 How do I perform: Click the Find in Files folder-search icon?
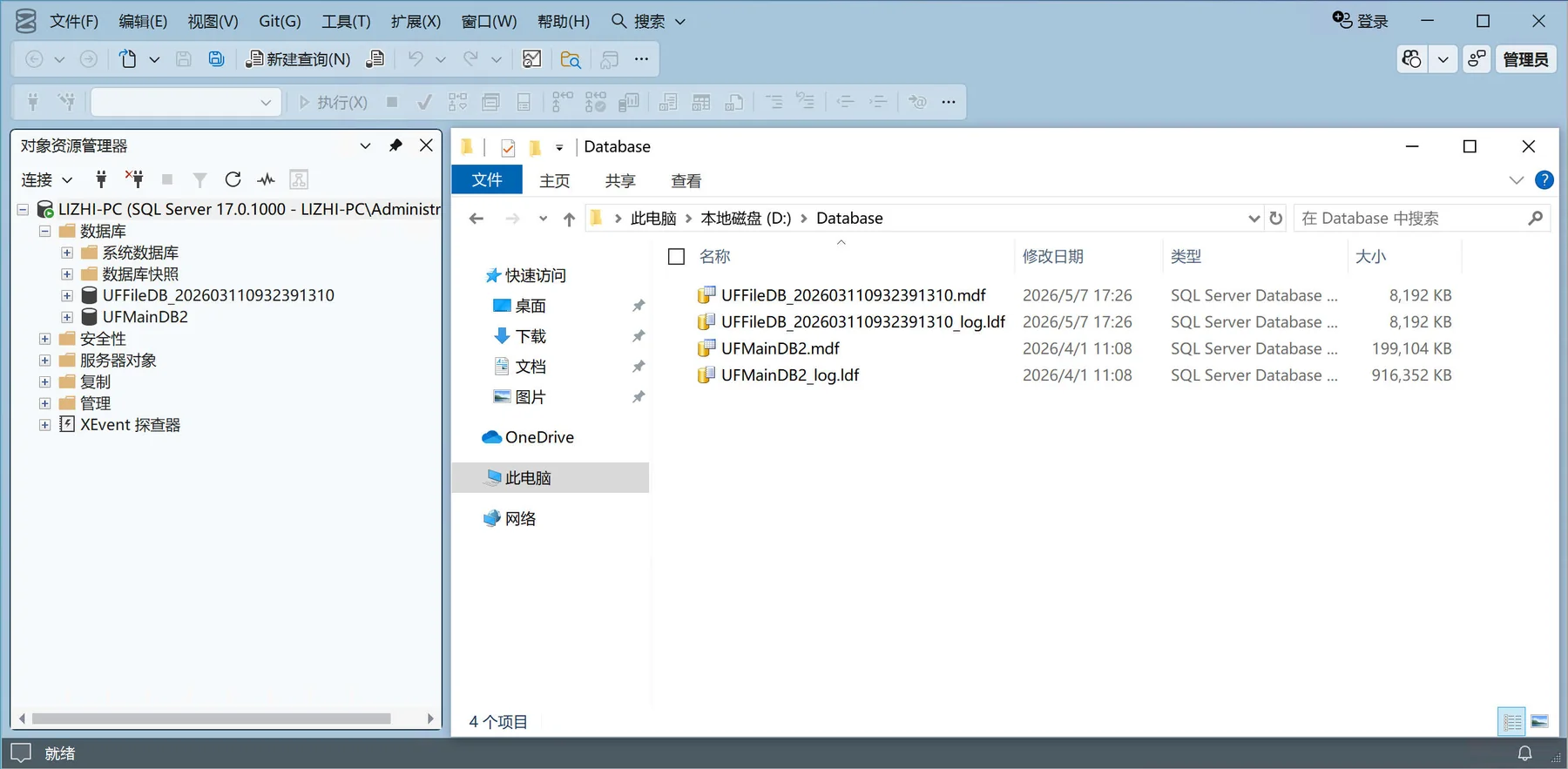pos(571,59)
